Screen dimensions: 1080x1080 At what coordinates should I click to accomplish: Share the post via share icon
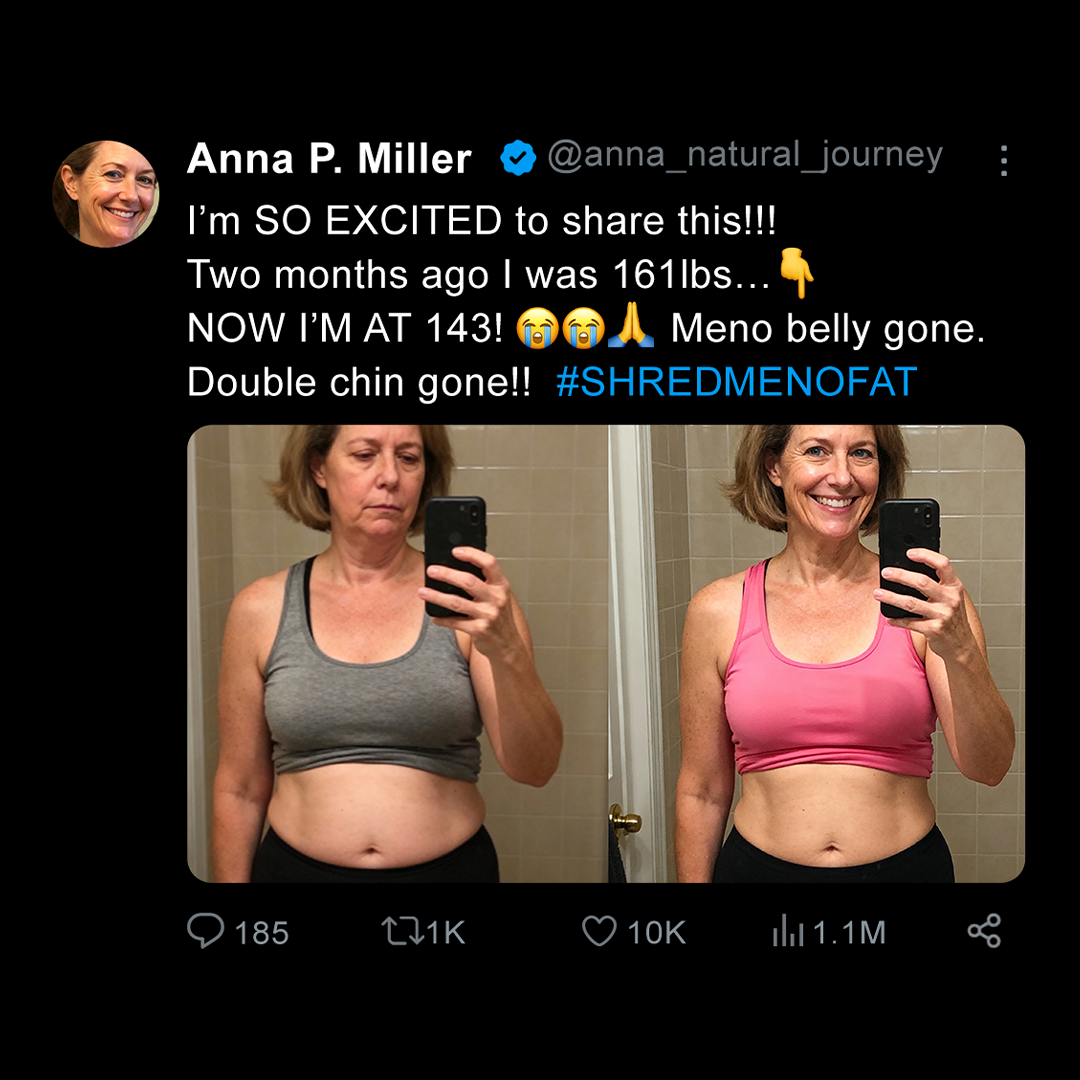click(984, 931)
